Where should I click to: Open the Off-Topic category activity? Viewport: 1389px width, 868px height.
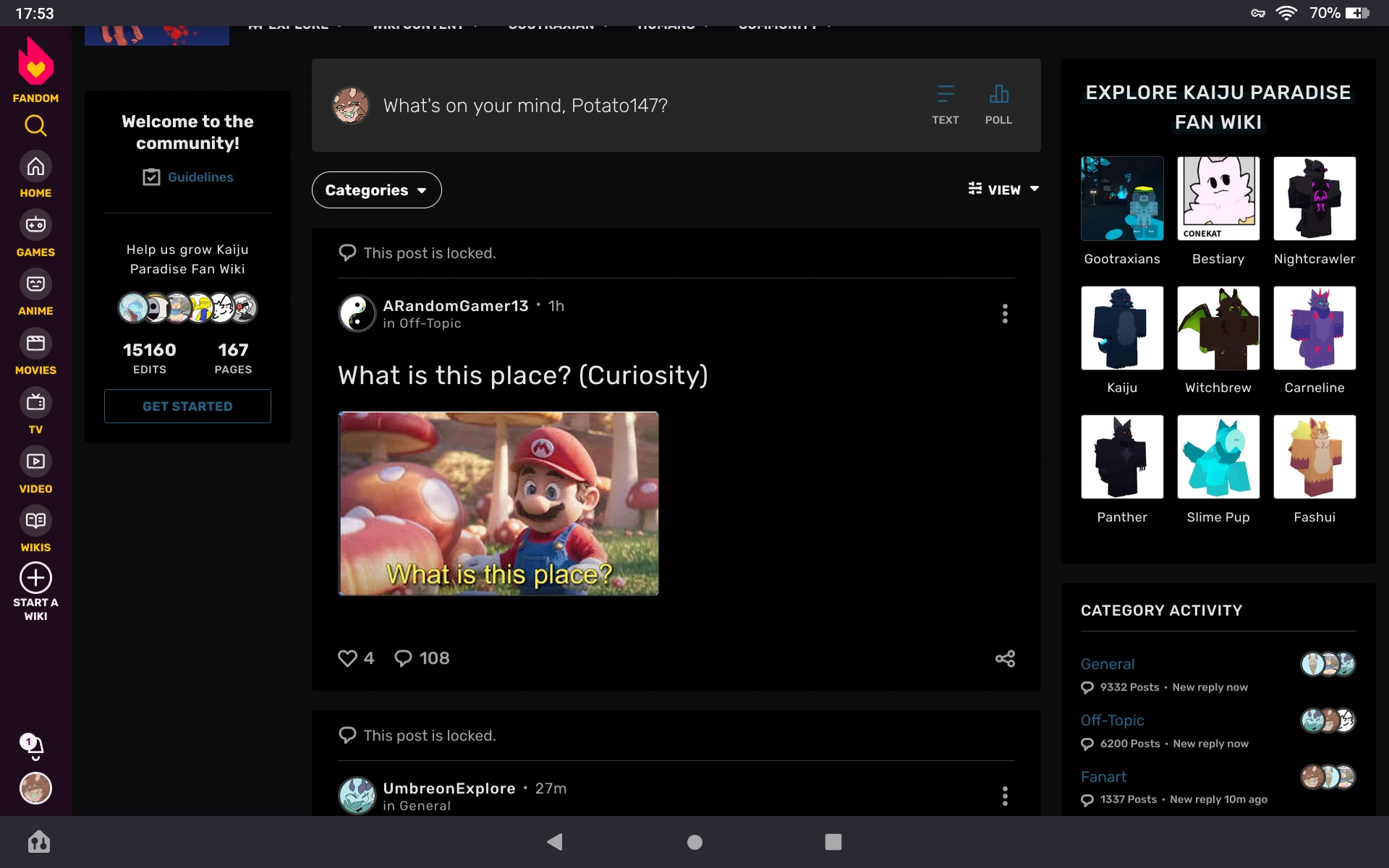coord(1112,720)
